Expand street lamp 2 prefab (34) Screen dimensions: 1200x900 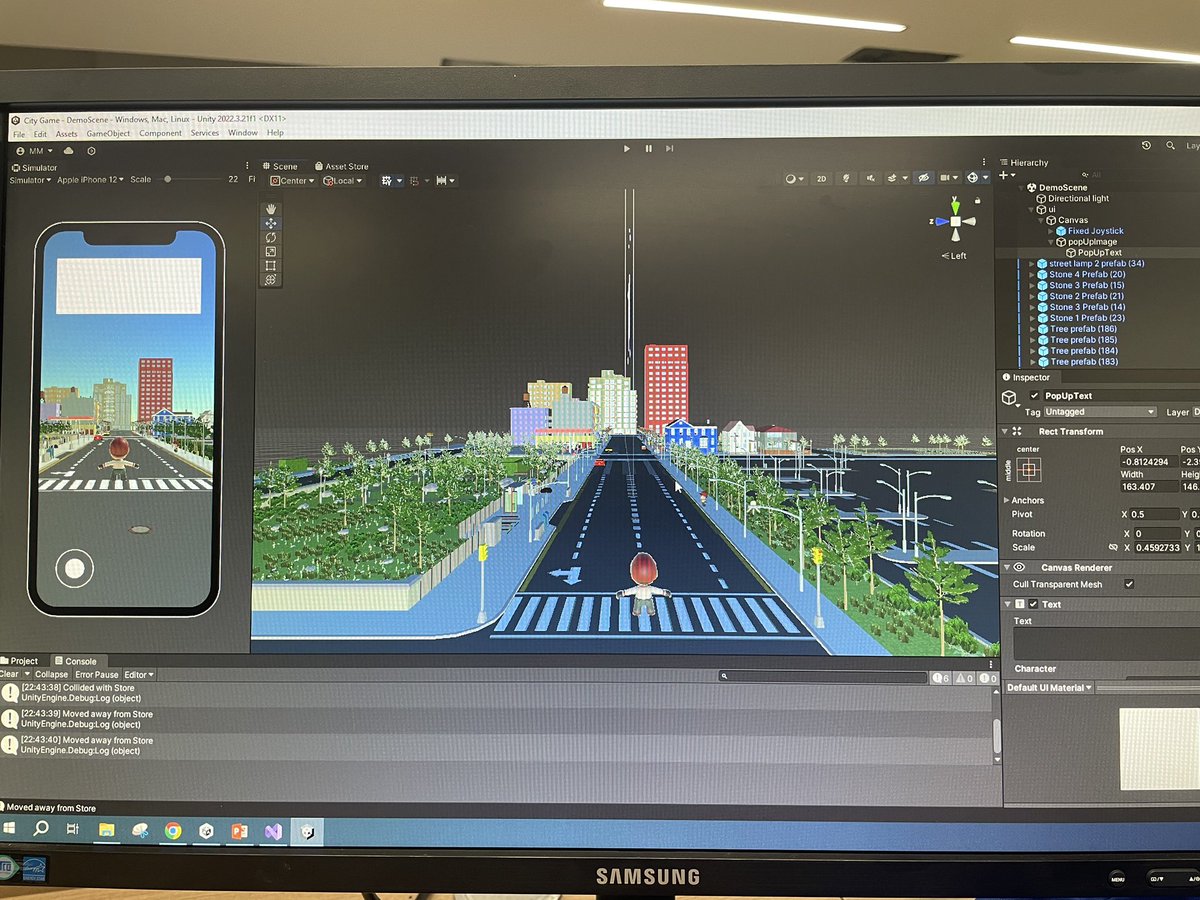tap(1032, 264)
